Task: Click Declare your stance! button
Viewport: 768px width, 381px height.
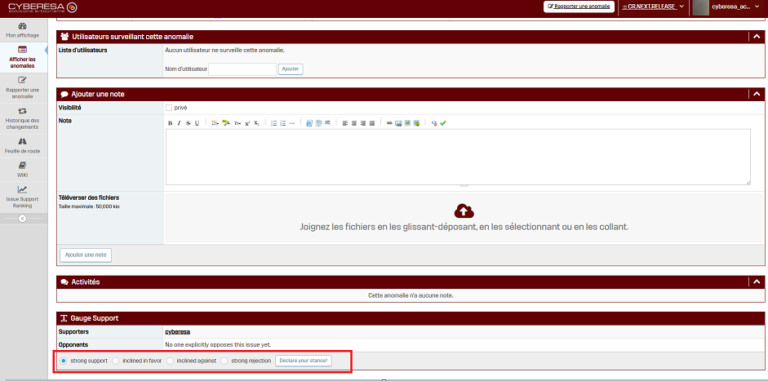Action: pos(303,361)
